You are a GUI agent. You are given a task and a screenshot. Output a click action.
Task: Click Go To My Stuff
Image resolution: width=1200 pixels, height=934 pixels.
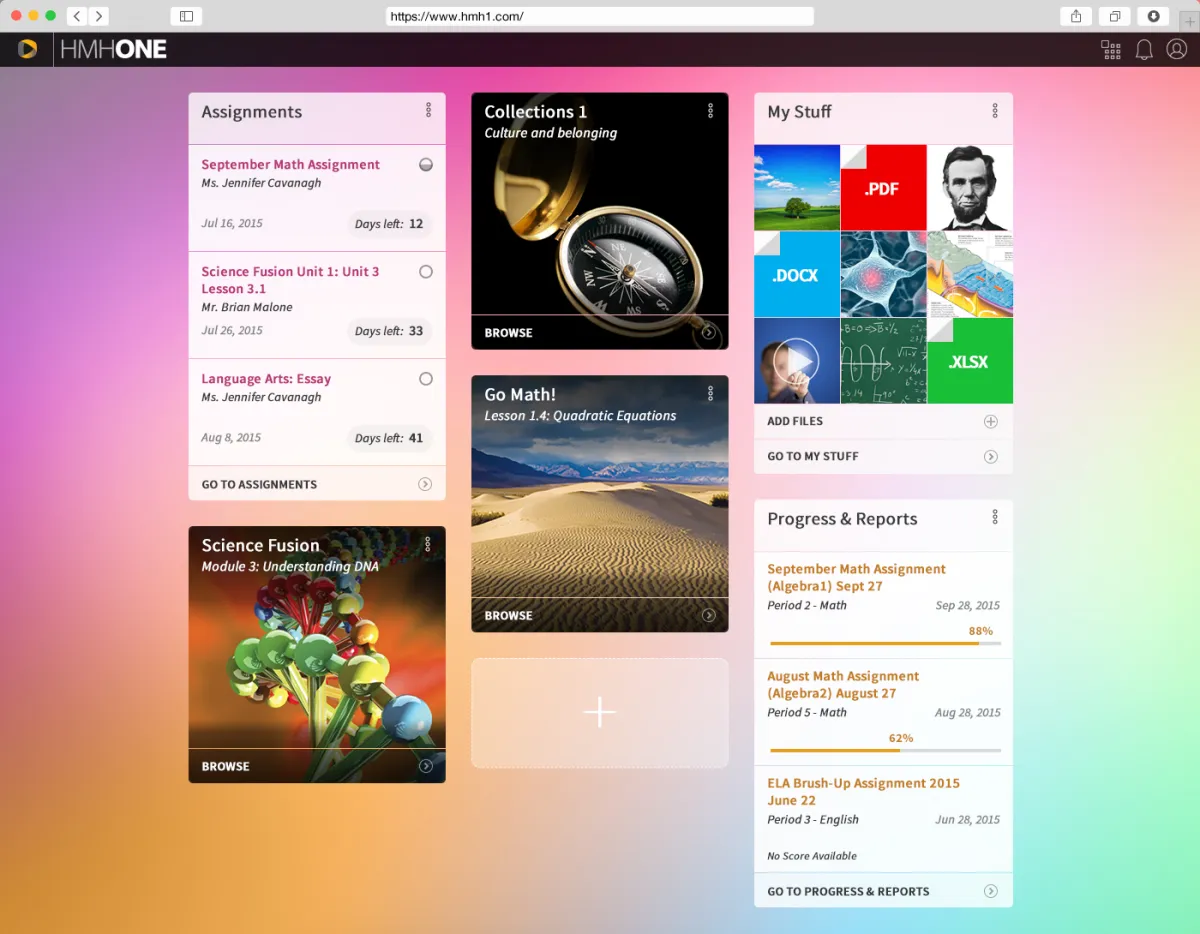(x=813, y=457)
